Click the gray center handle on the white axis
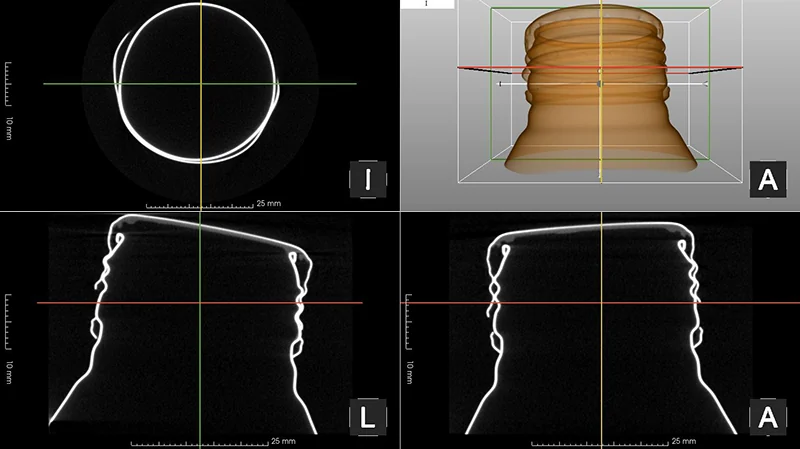 click(600, 83)
